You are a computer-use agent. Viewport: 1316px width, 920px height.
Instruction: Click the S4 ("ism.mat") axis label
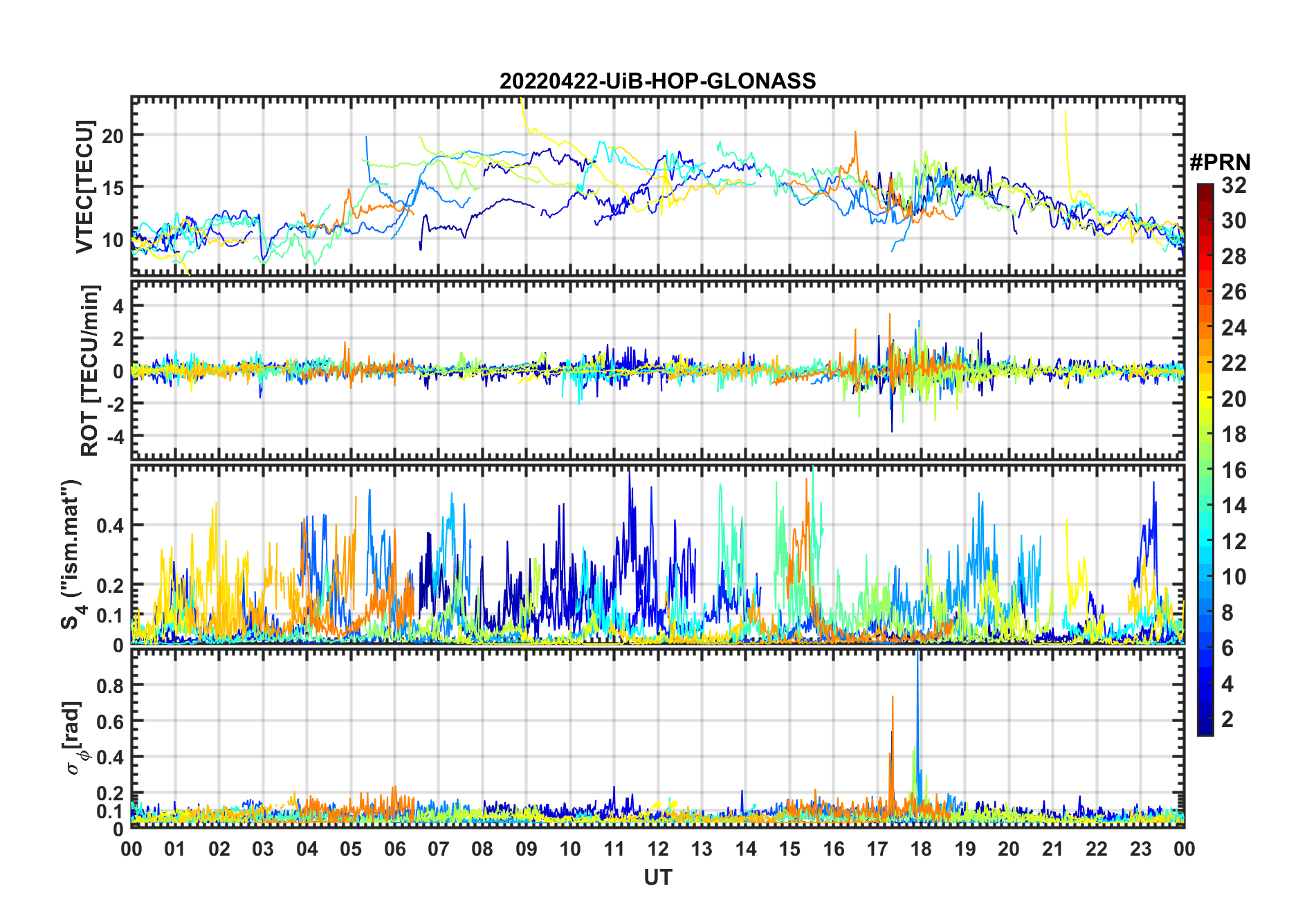coord(71,554)
